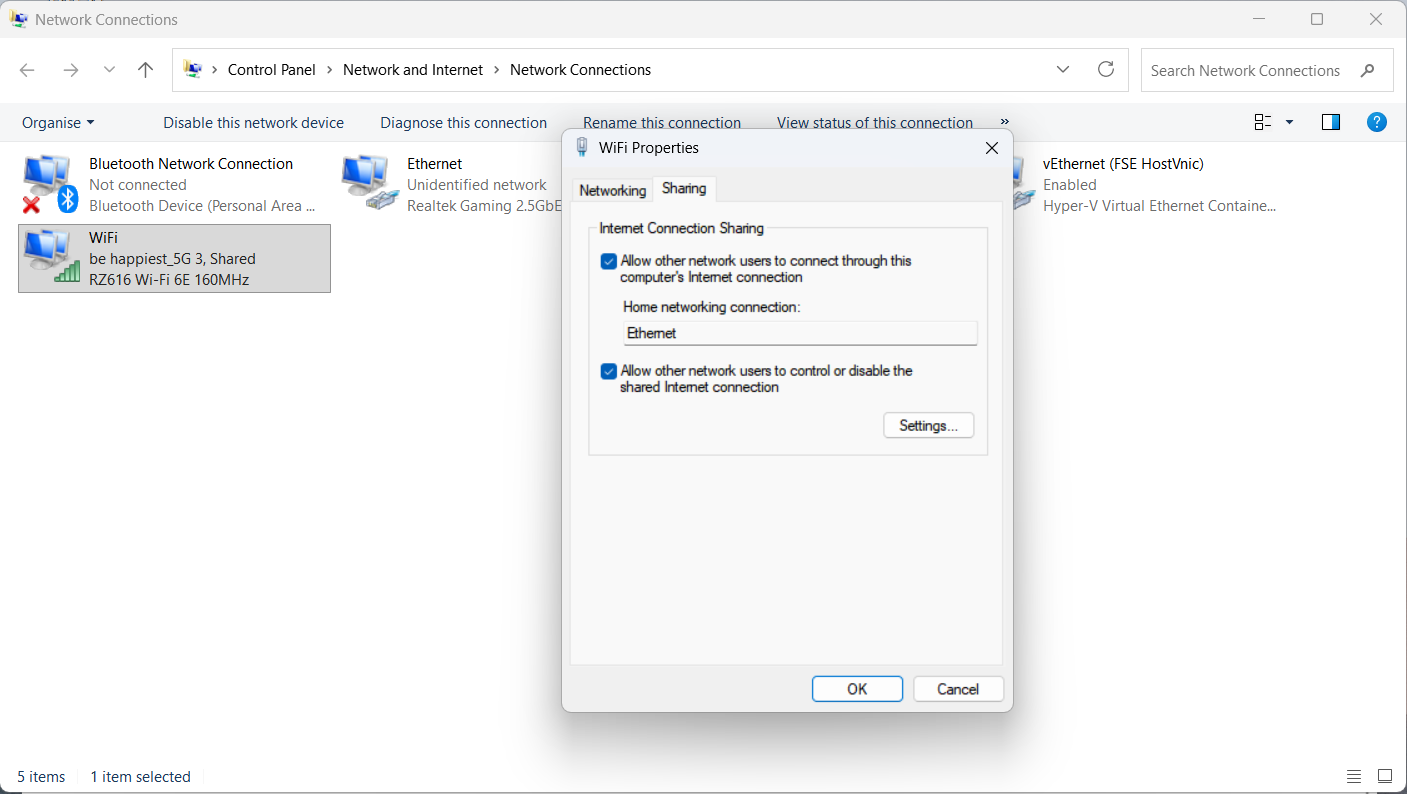Switch to large thumbnails view in status bar
The height and width of the screenshot is (794, 1407).
(1385, 776)
